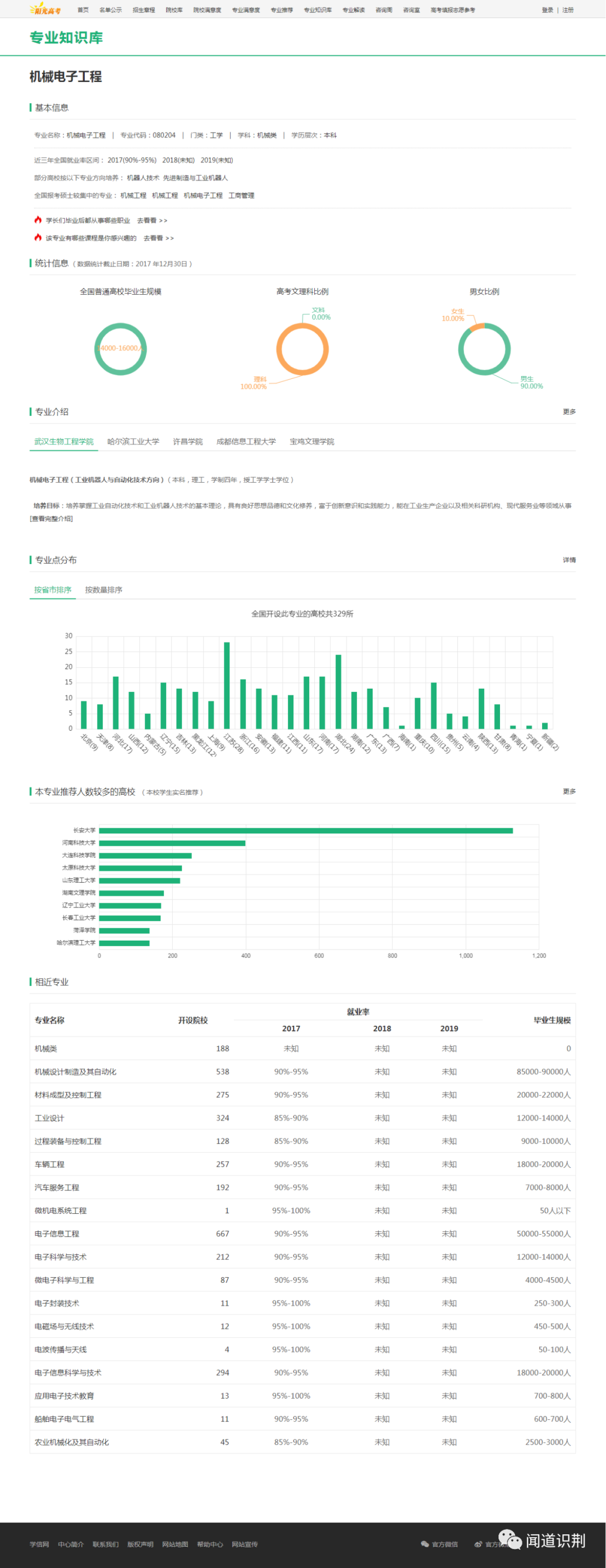This screenshot has height=1568, width=606.
Task: Open the 先进制造与工业机器人 link
Action: pos(195,178)
